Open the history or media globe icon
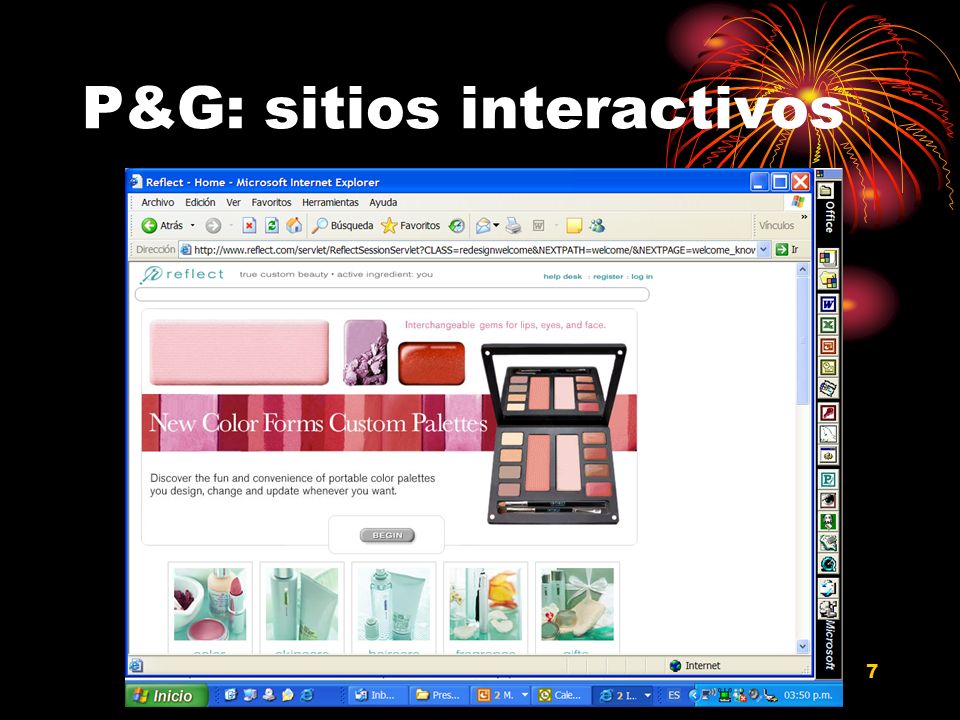Image resolution: width=960 pixels, height=720 pixels. [x=457, y=226]
